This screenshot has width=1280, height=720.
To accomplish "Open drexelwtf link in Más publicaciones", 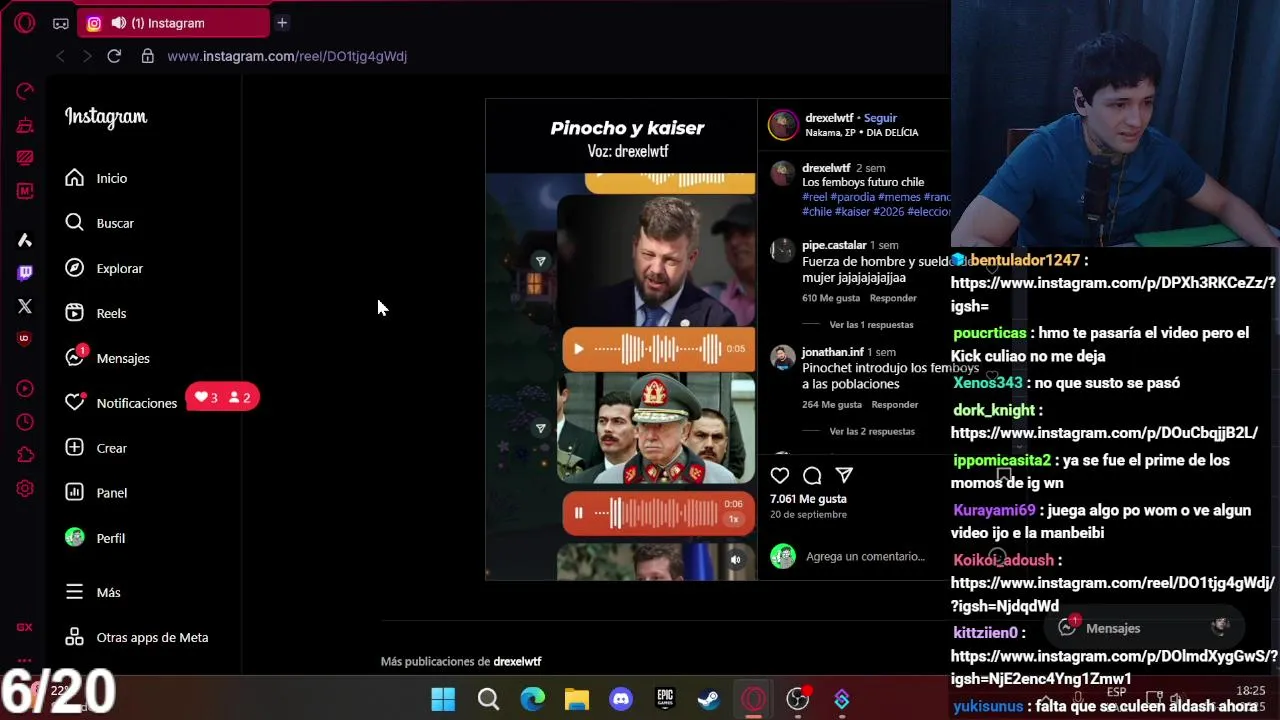I will point(517,661).
